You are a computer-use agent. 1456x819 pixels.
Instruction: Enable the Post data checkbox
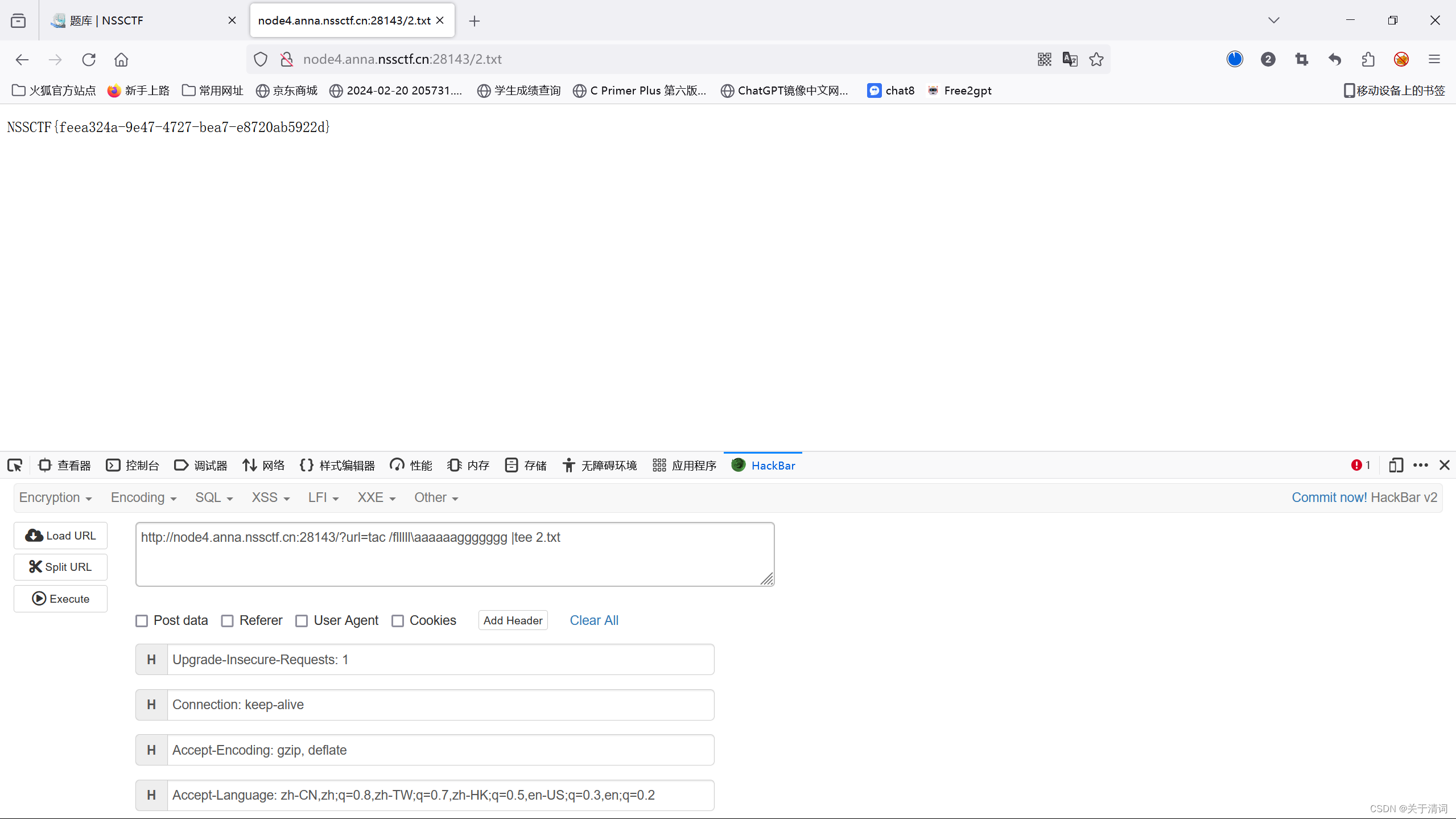click(142, 621)
